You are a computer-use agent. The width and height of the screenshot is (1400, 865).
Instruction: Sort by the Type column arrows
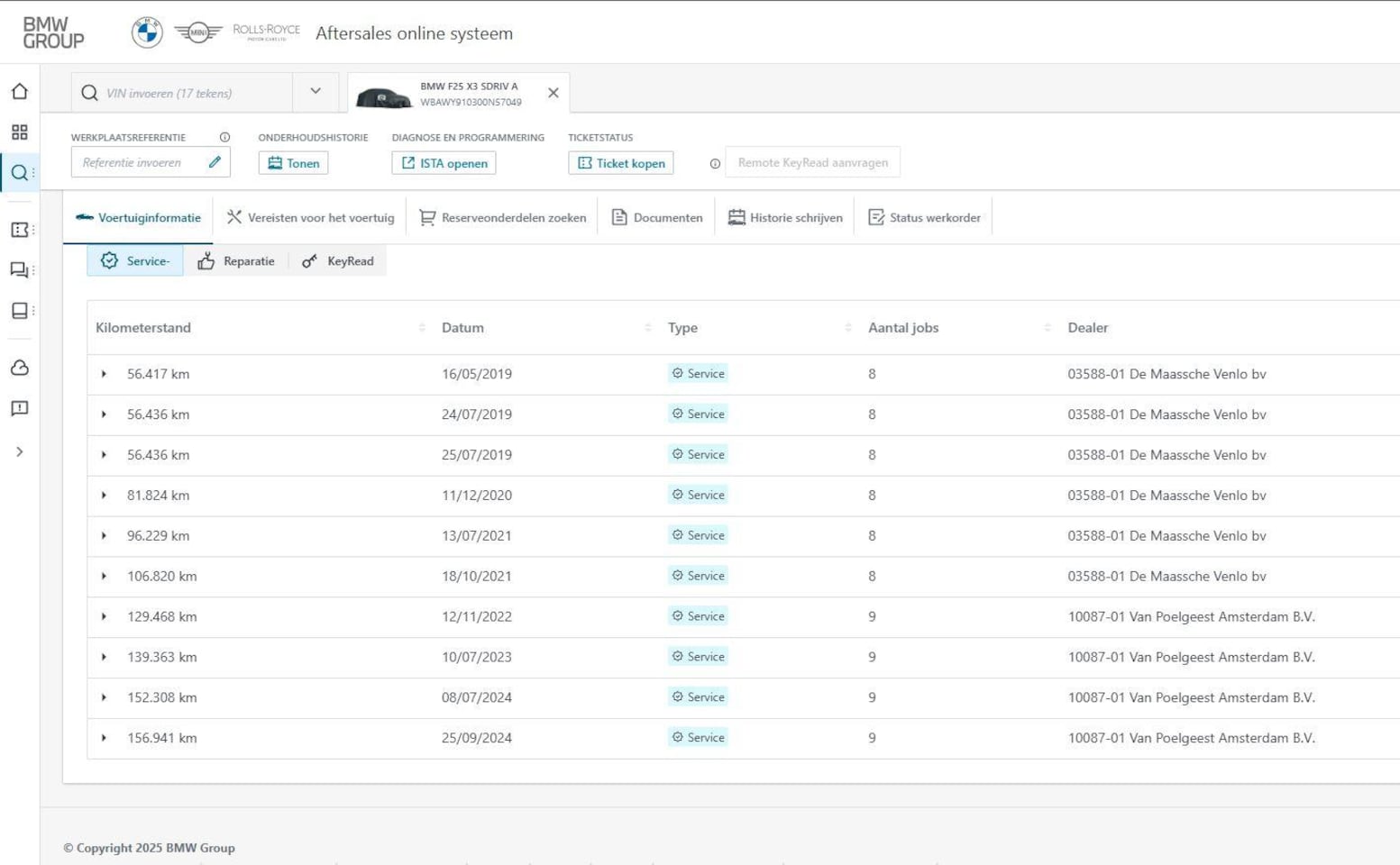coord(848,328)
